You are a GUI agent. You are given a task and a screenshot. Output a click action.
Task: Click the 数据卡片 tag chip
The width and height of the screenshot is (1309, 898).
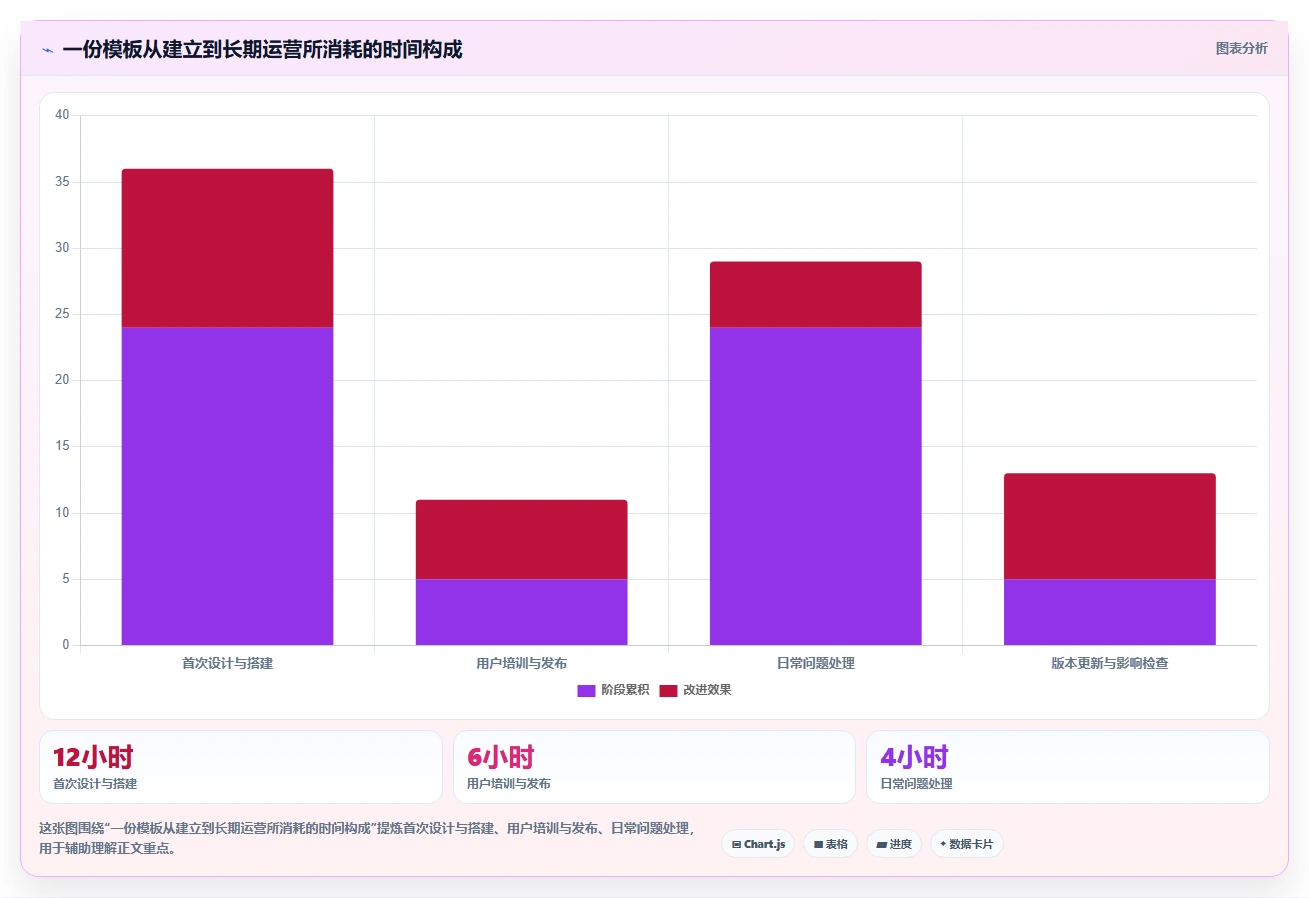pyautogui.click(x=966, y=844)
